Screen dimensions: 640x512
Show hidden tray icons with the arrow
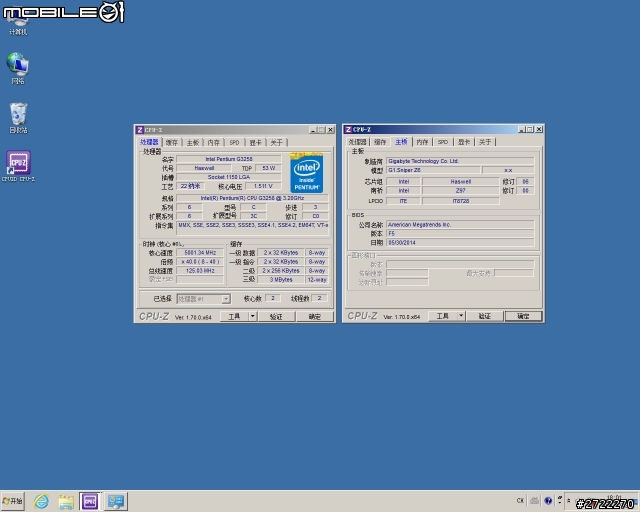click(568, 501)
